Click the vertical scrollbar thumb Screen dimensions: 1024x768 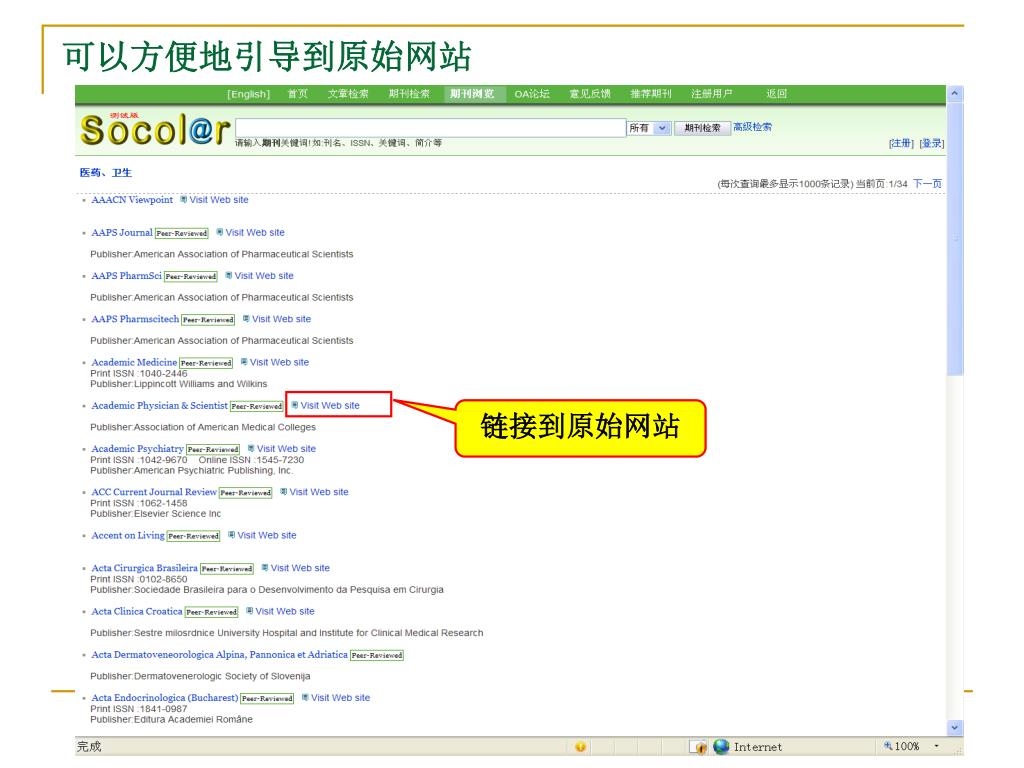point(955,238)
